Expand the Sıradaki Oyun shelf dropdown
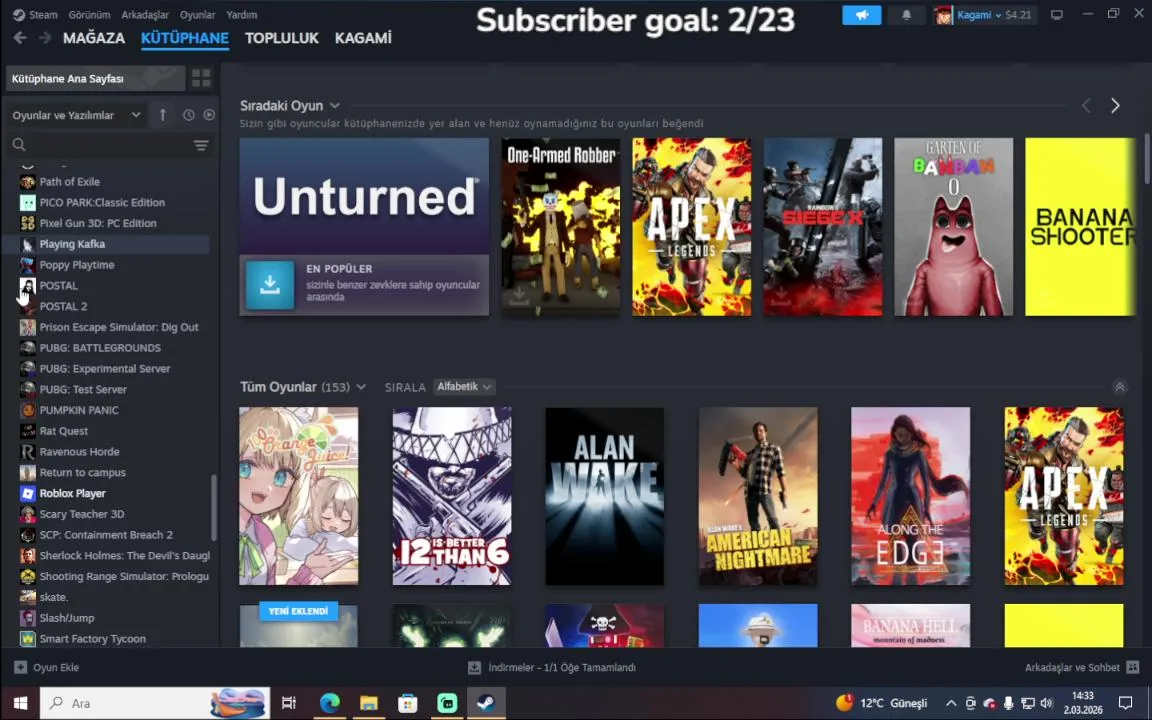The width and height of the screenshot is (1152, 720). click(335, 106)
